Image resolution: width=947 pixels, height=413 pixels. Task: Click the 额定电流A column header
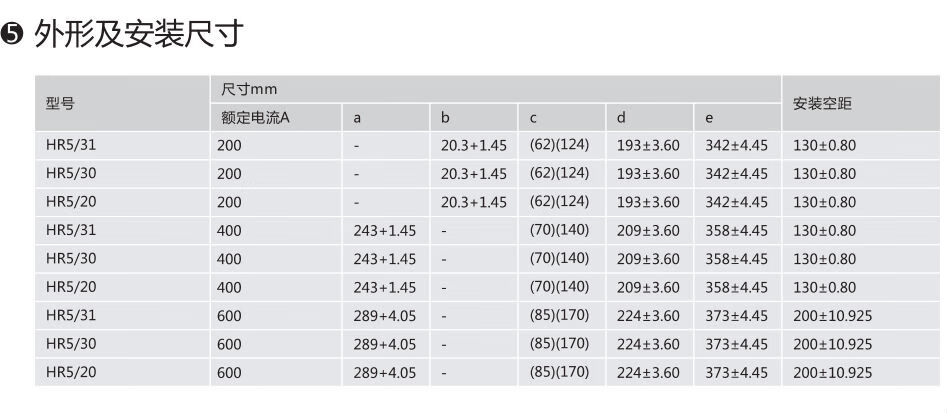[x=255, y=117]
